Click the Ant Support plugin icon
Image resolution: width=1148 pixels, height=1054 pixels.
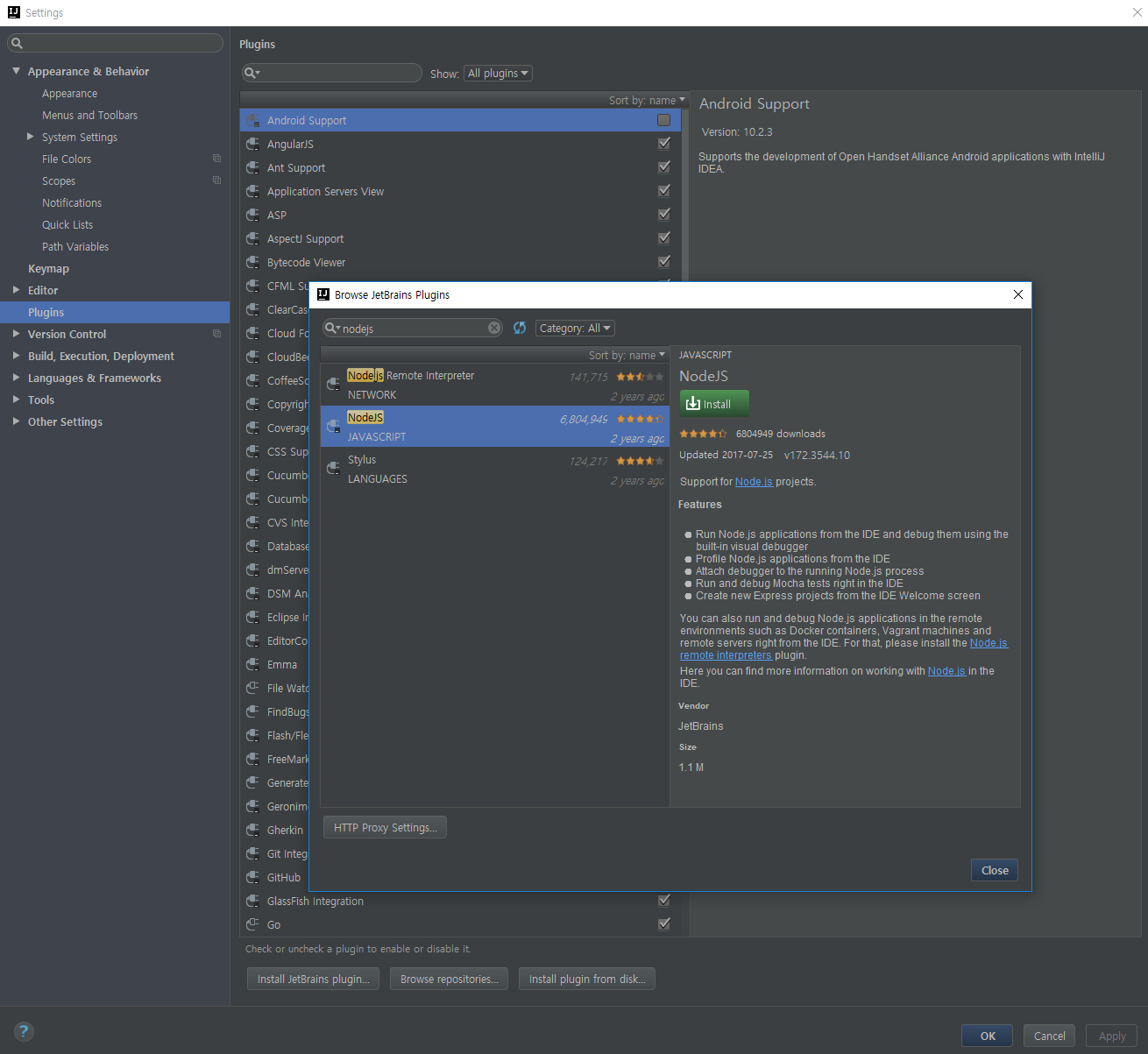(252, 167)
